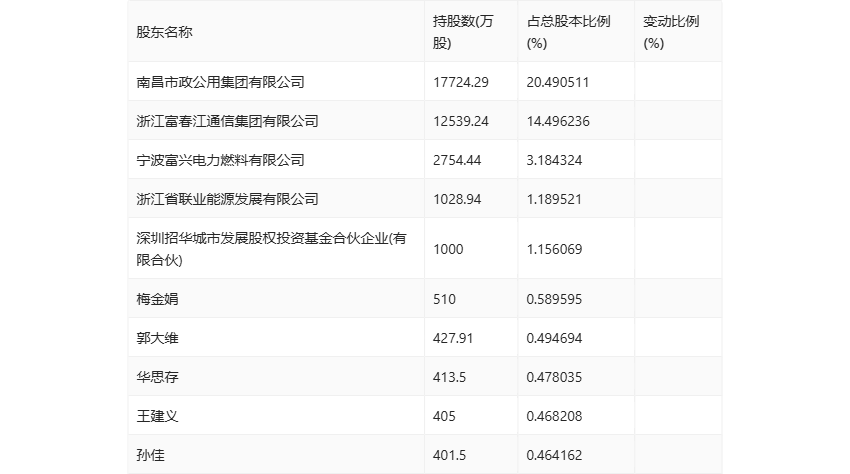Image resolution: width=850 pixels, height=474 pixels.
Task: Click the percentage 0.494694
Action: click(555, 338)
